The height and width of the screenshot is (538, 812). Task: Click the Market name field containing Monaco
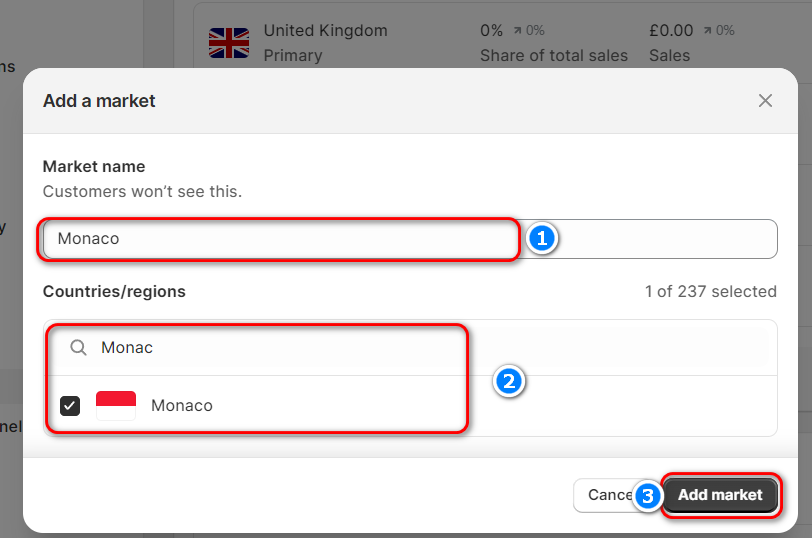280,239
